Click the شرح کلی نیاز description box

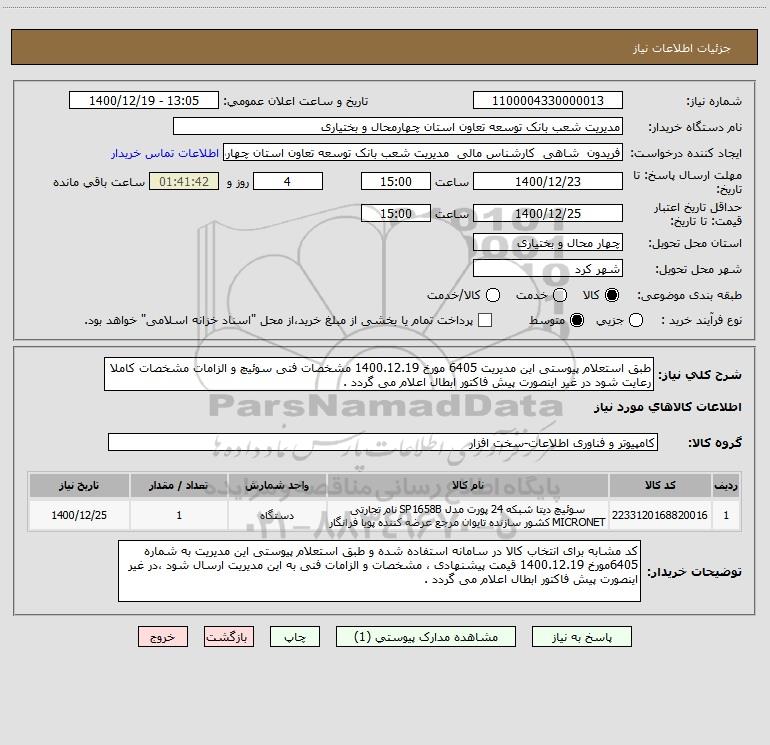coord(379,374)
